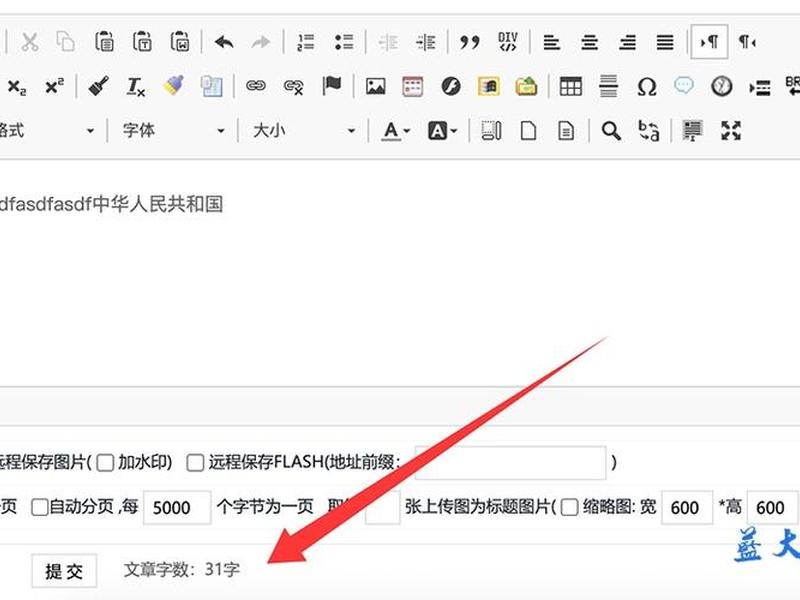Insert an image
Viewport: 800px width, 600px height.
(376, 86)
